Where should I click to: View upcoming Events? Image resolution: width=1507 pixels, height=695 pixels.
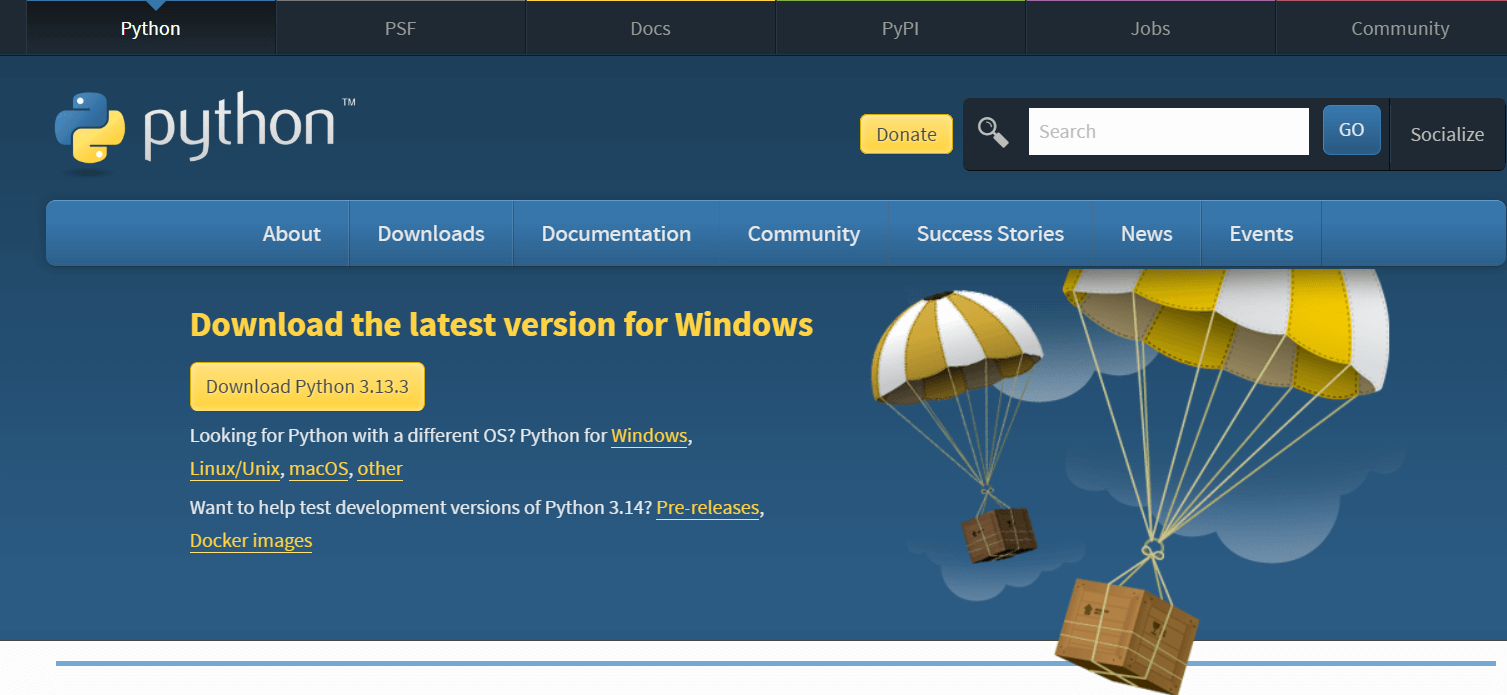(1260, 233)
